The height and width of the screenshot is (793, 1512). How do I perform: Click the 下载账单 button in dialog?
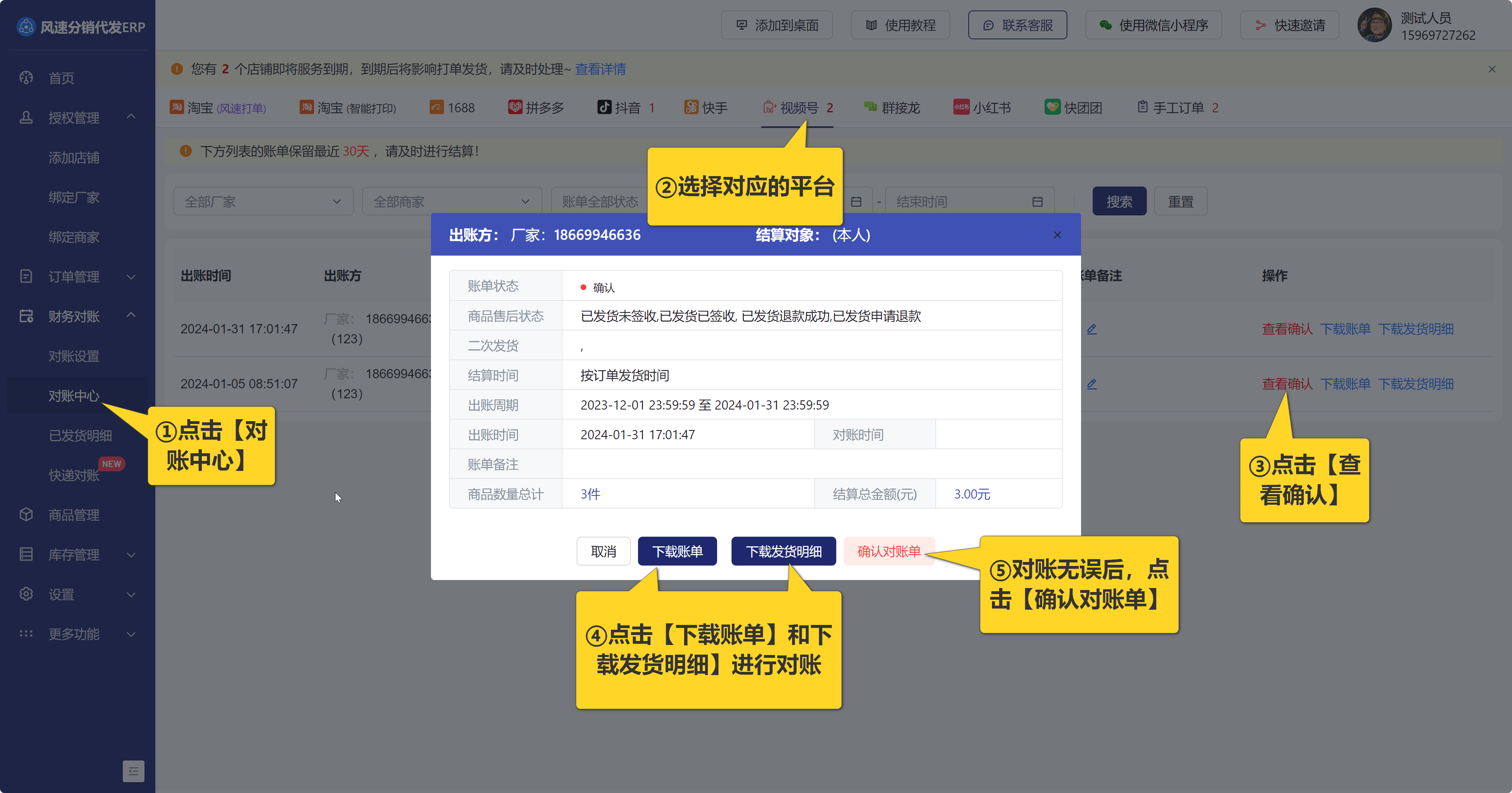click(x=677, y=552)
